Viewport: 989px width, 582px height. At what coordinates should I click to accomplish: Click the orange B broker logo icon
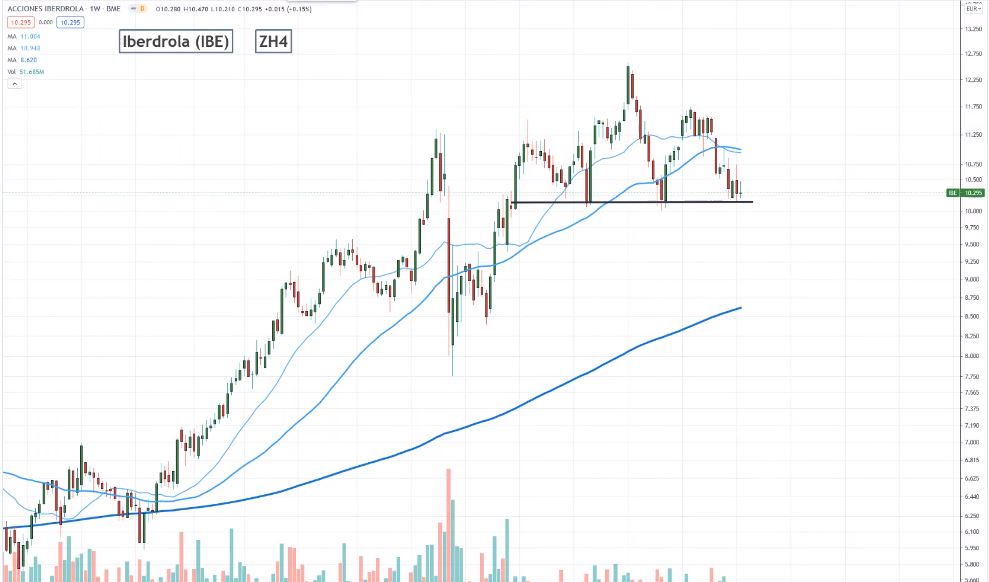pos(142,8)
